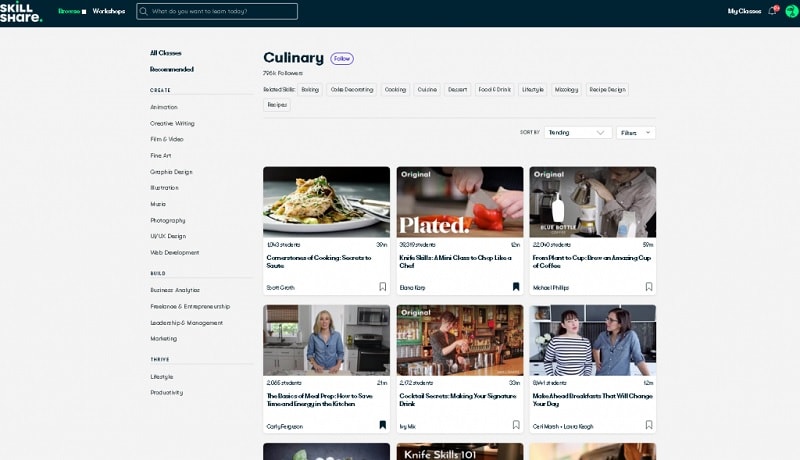Select the Cake Decorating related skill tag
This screenshot has height=460, width=800.
tap(352, 90)
